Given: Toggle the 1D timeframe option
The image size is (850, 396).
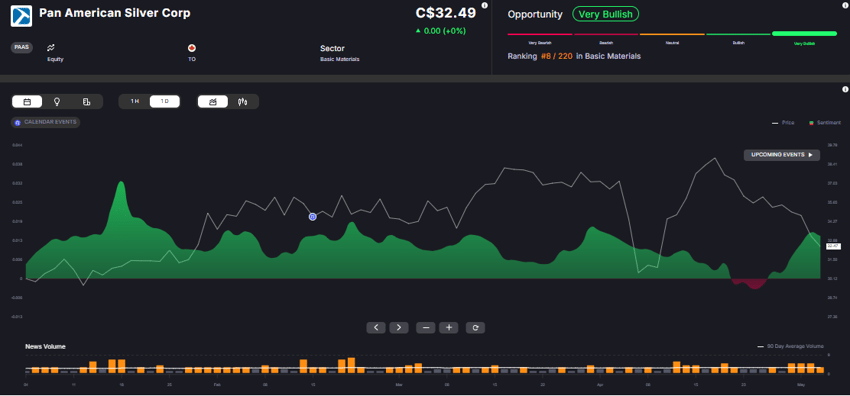Looking at the screenshot, I should point(165,101).
